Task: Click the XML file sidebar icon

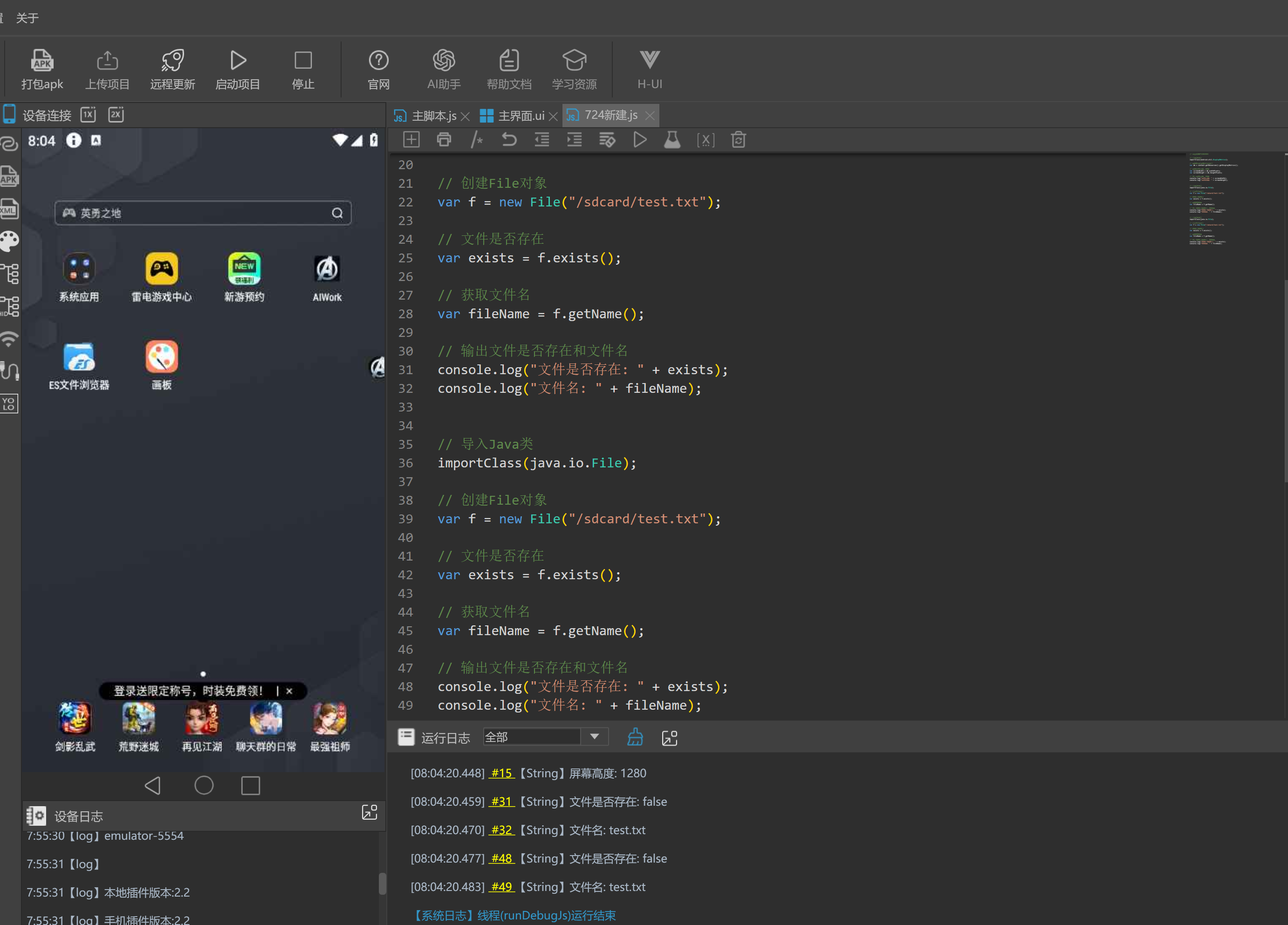Action: pos(9,208)
